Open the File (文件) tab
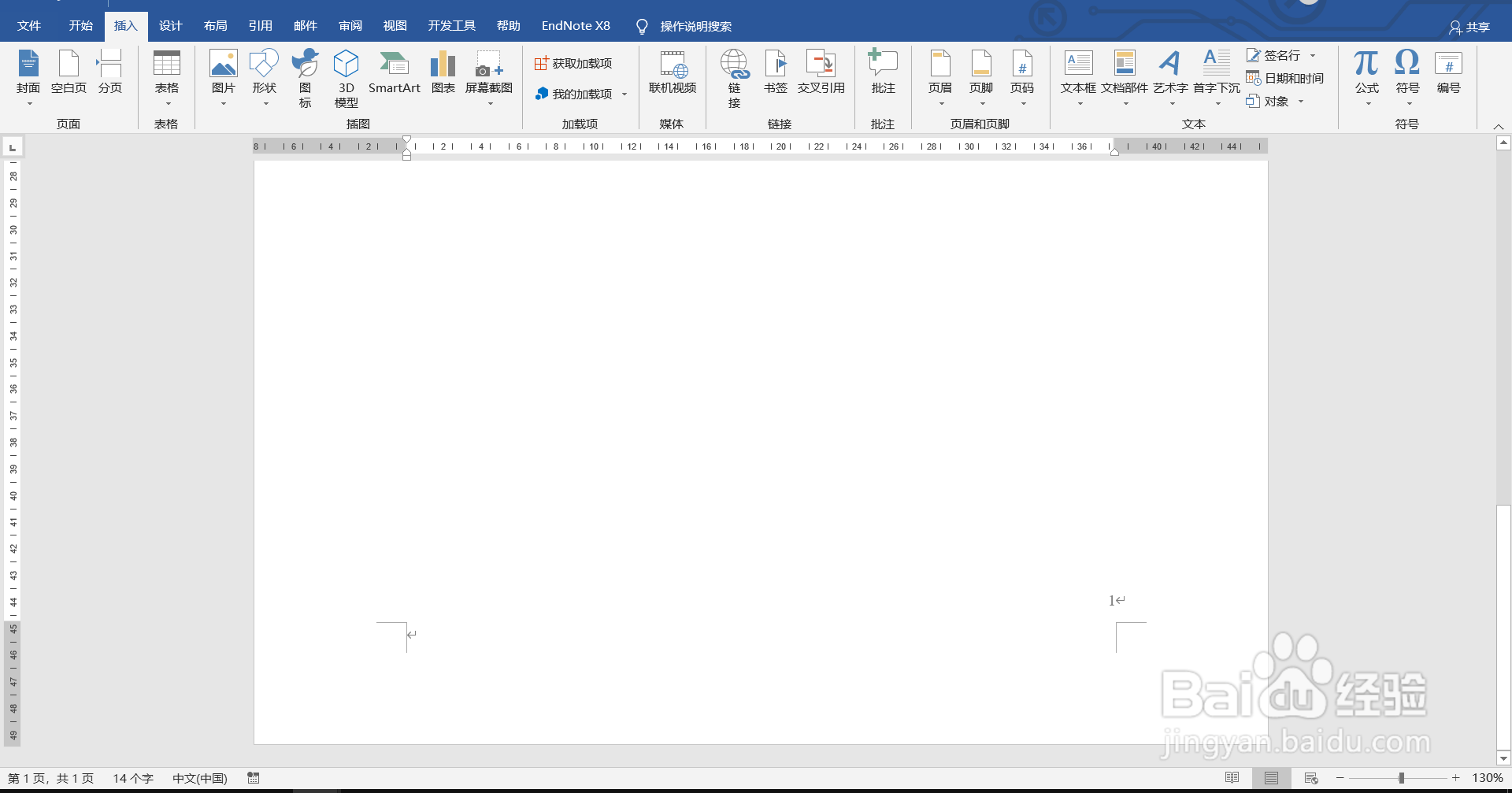The image size is (1512, 793). tap(29, 26)
